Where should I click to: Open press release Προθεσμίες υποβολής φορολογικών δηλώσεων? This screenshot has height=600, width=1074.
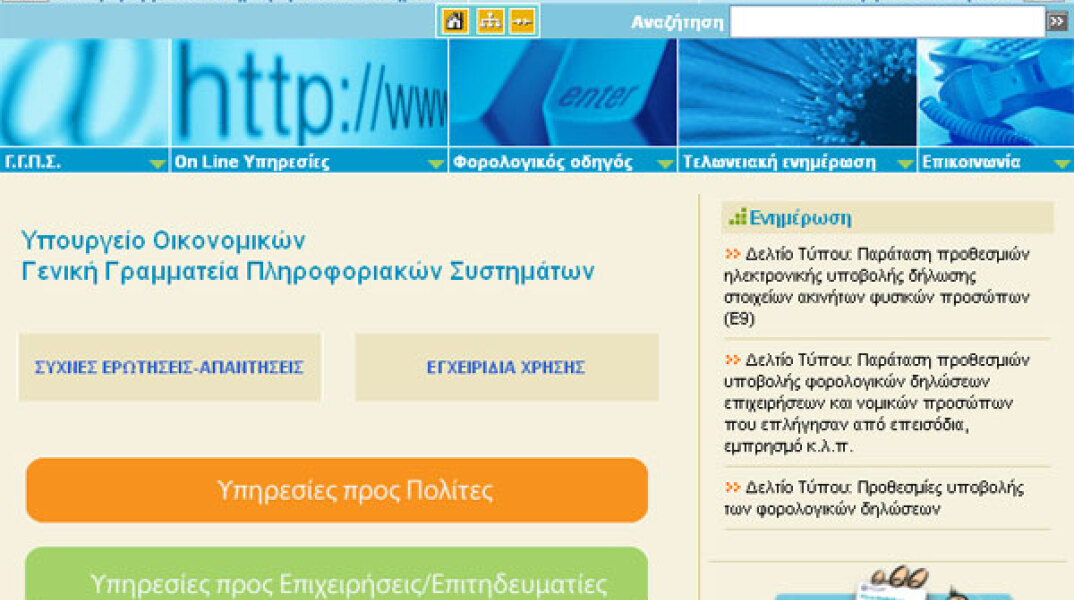pyautogui.click(x=875, y=498)
